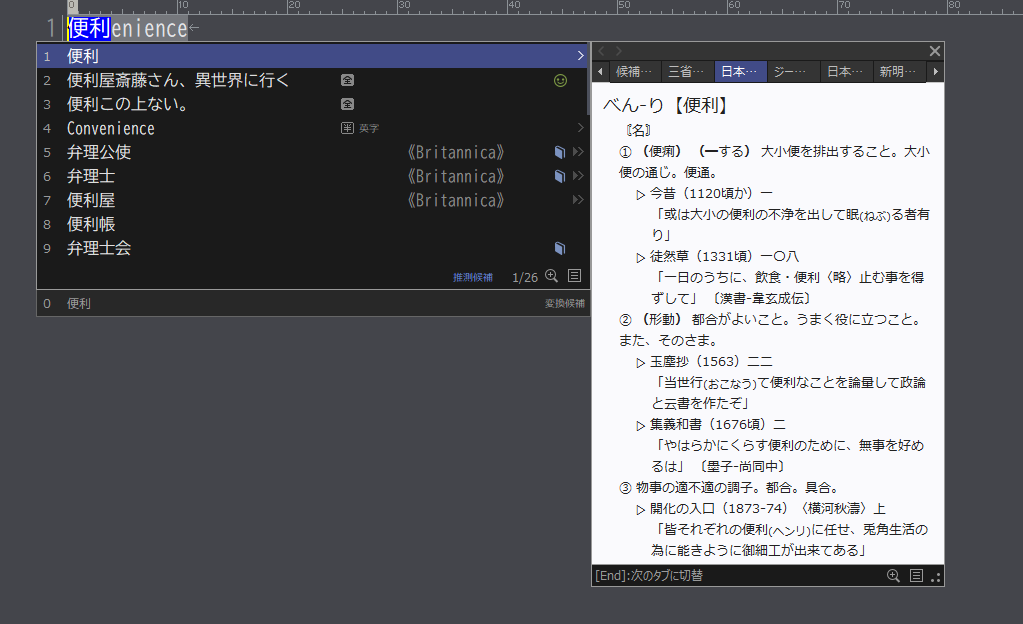This screenshot has height=624, width=1023.
Task: Click the dictionary book icon on 弁理公使 row
Action: point(560,153)
